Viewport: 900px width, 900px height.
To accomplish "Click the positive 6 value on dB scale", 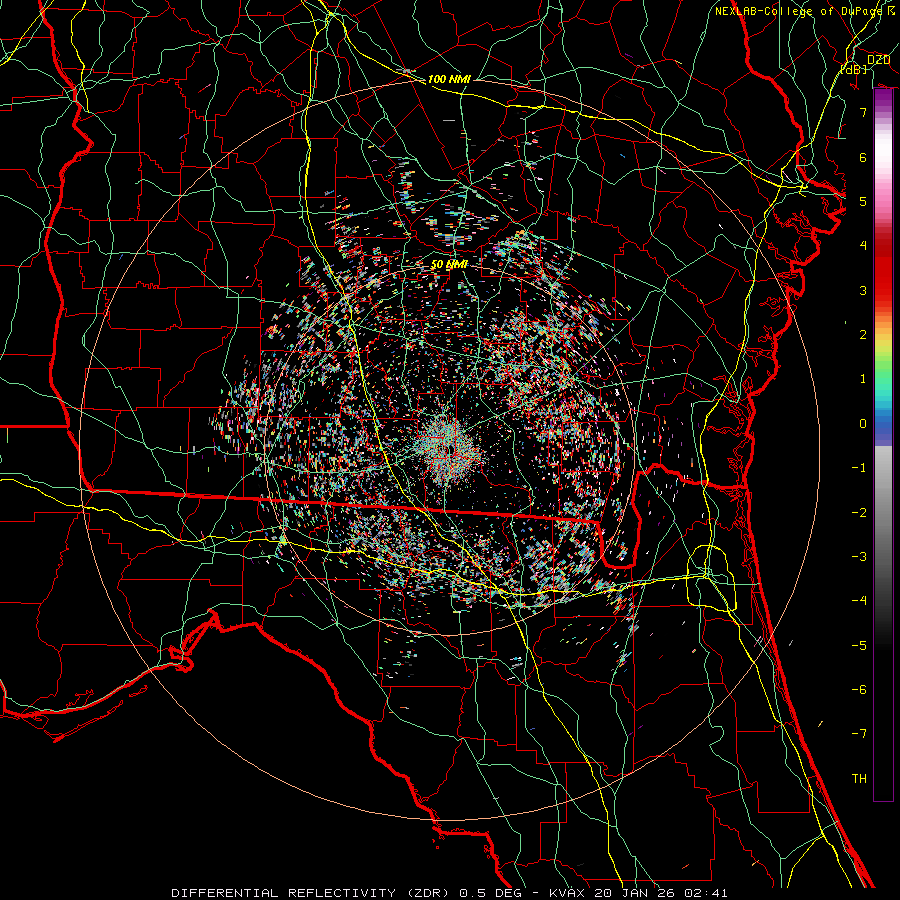I will (x=863, y=157).
